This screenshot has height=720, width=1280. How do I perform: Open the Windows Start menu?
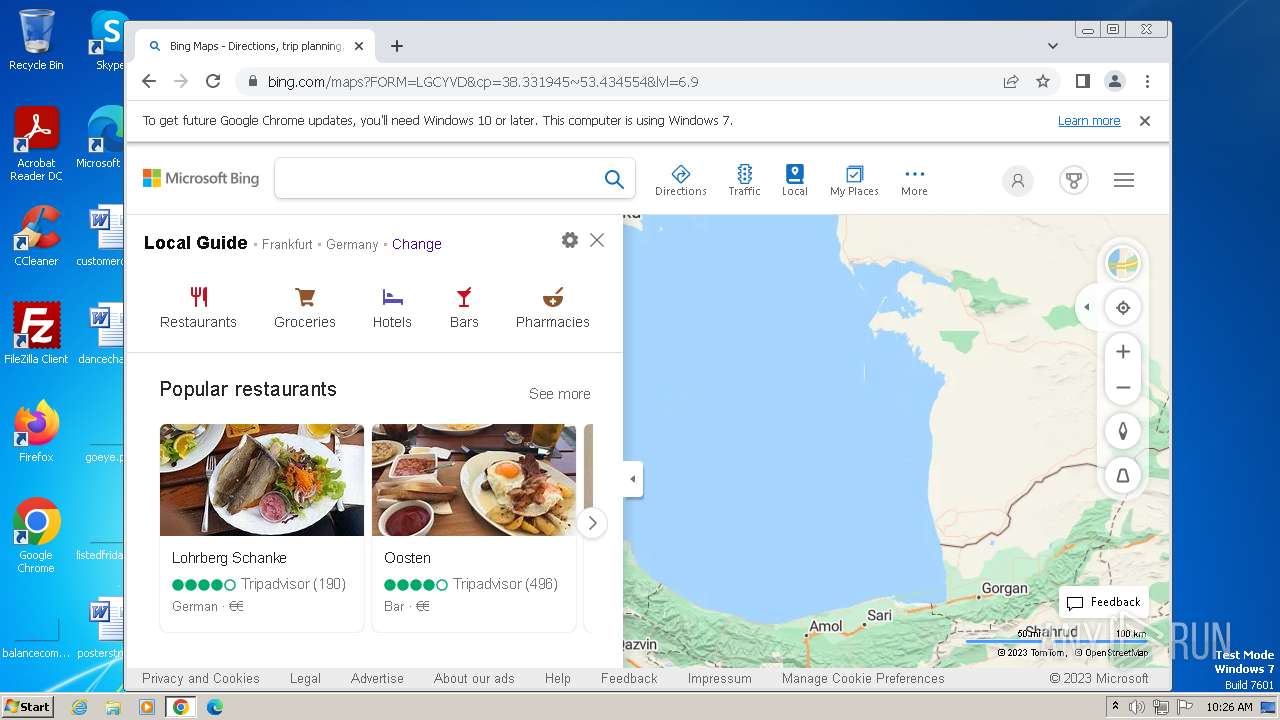27,707
